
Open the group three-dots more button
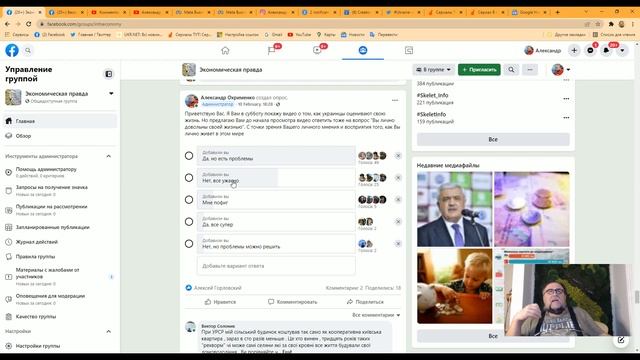pyautogui.click(x=530, y=70)
